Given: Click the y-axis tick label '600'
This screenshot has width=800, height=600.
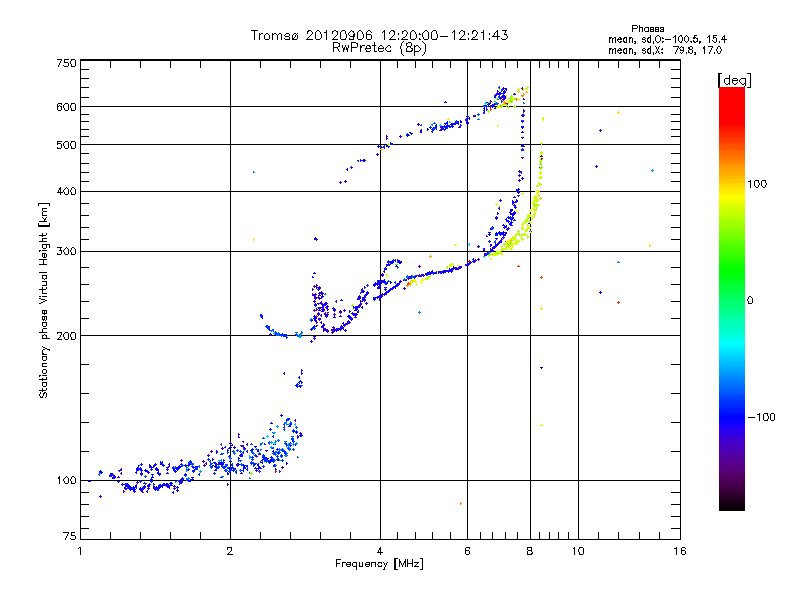Looking at the screenshot, I should tap(66, 107).
